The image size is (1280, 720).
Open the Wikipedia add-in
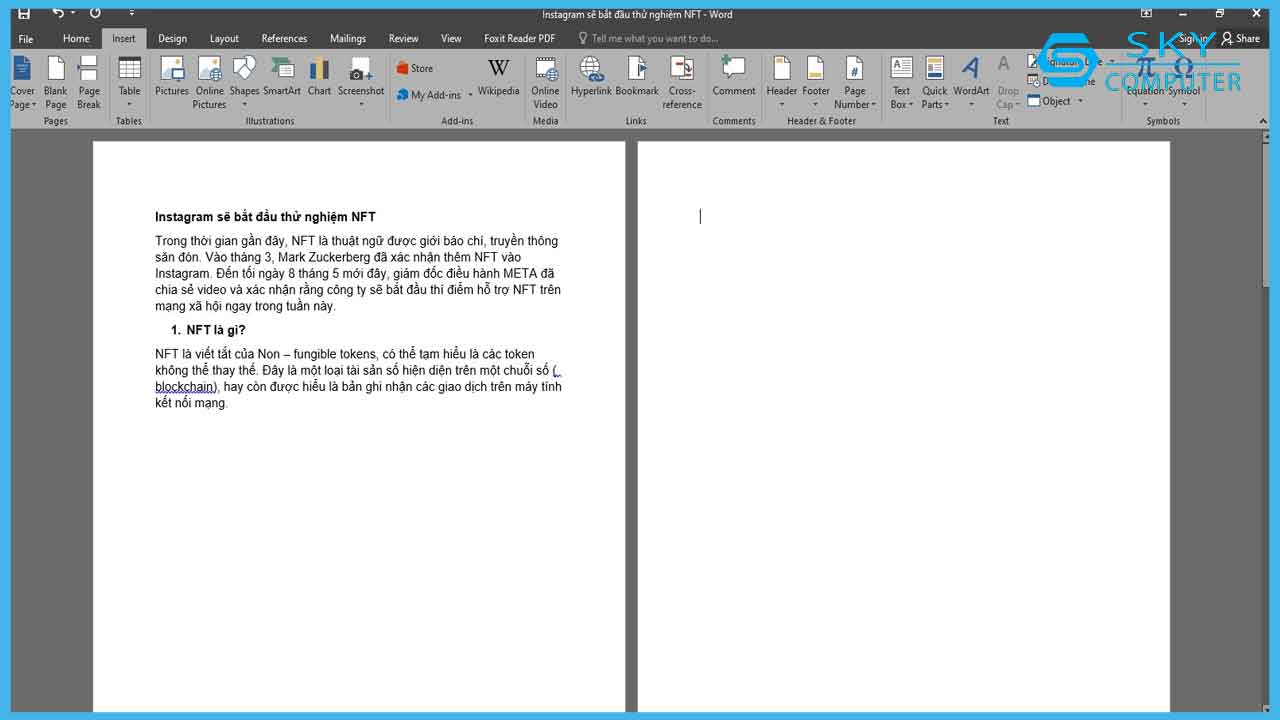point(498,77)
